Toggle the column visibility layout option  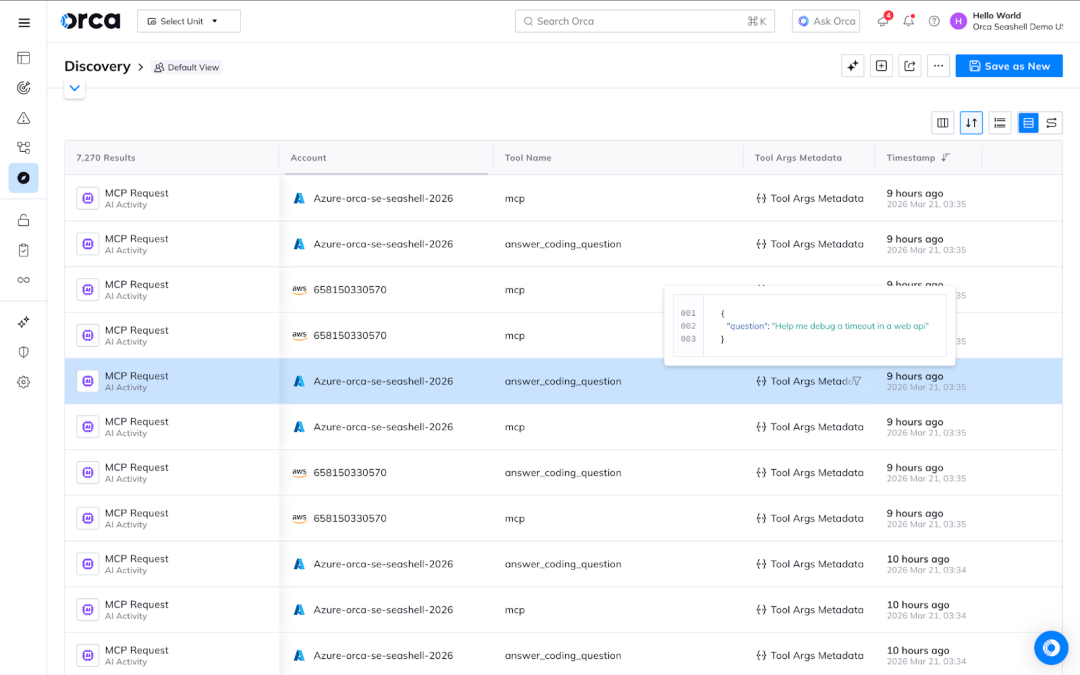[x=942, y=122]
